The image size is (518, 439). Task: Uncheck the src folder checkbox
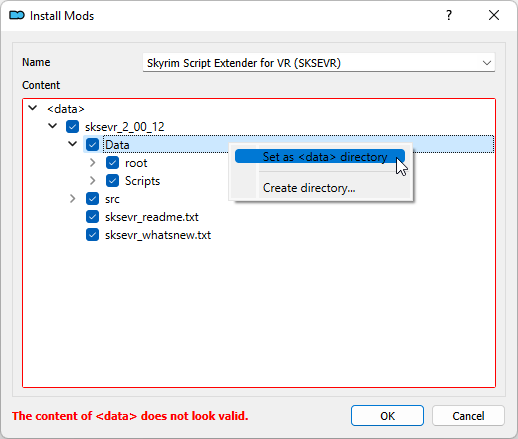pos(92,199)
